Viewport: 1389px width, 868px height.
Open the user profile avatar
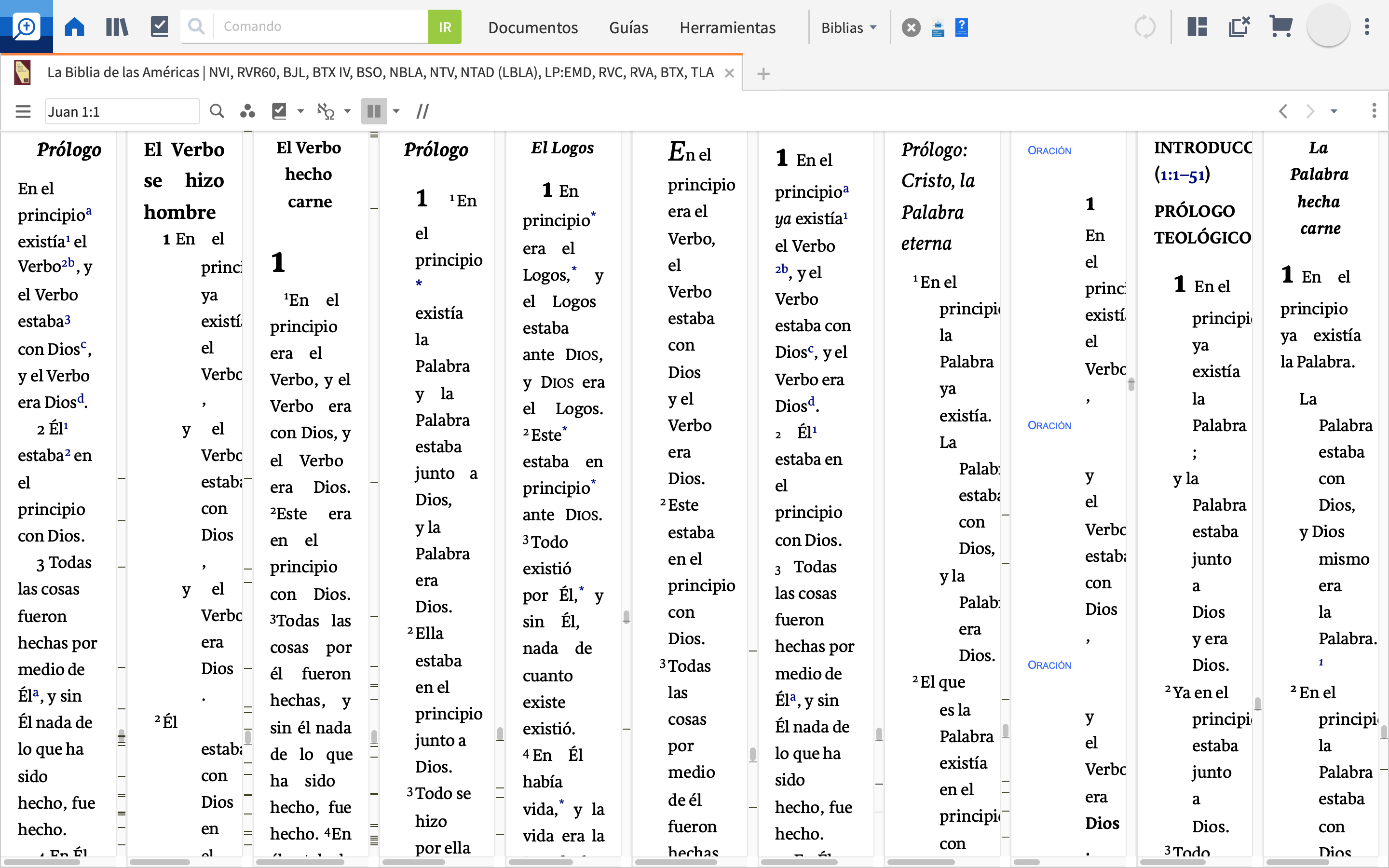click(1328, 27)
